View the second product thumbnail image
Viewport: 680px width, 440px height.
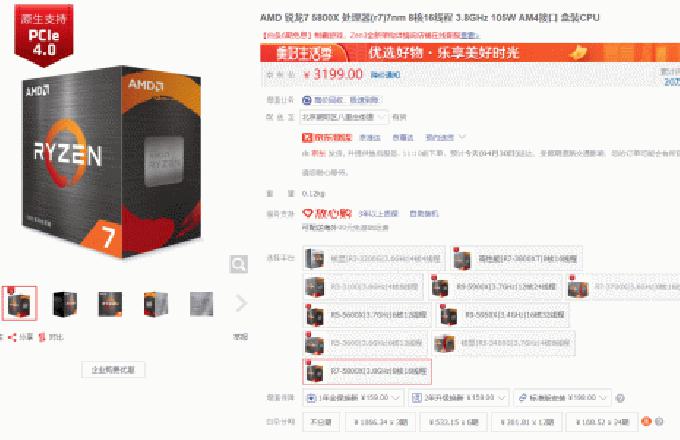[x=65, y=303]
